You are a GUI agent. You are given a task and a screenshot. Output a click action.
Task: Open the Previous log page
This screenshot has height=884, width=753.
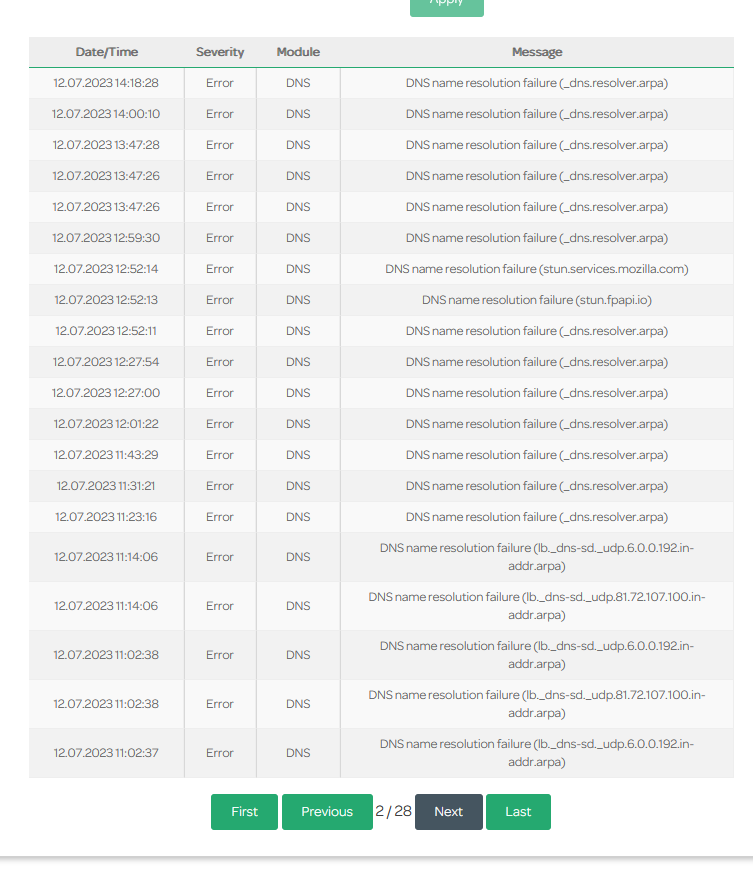point(327,812)
